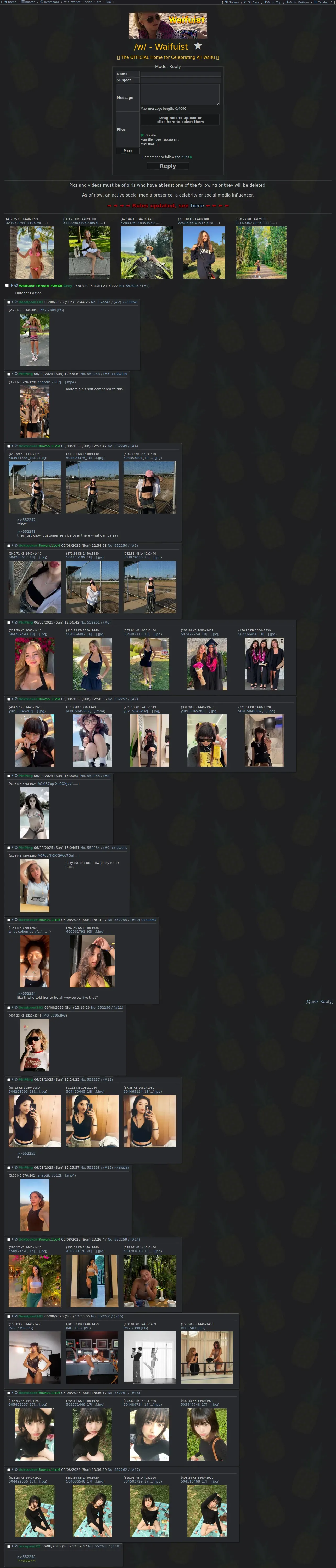Click the drag files to upload area
This screenshot has height=1568, width=336.
click(180, 119)
